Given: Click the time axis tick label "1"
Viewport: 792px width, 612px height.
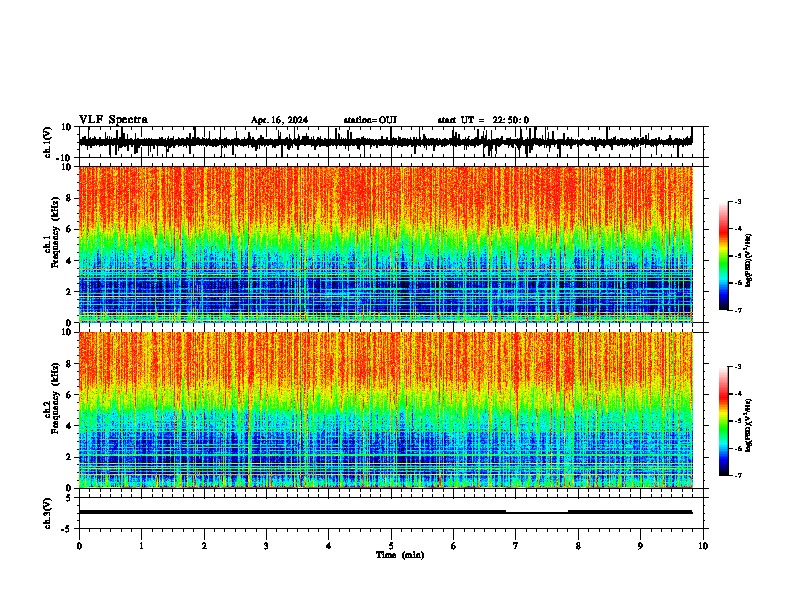Looking at the screenshot, I should [141, 546].
